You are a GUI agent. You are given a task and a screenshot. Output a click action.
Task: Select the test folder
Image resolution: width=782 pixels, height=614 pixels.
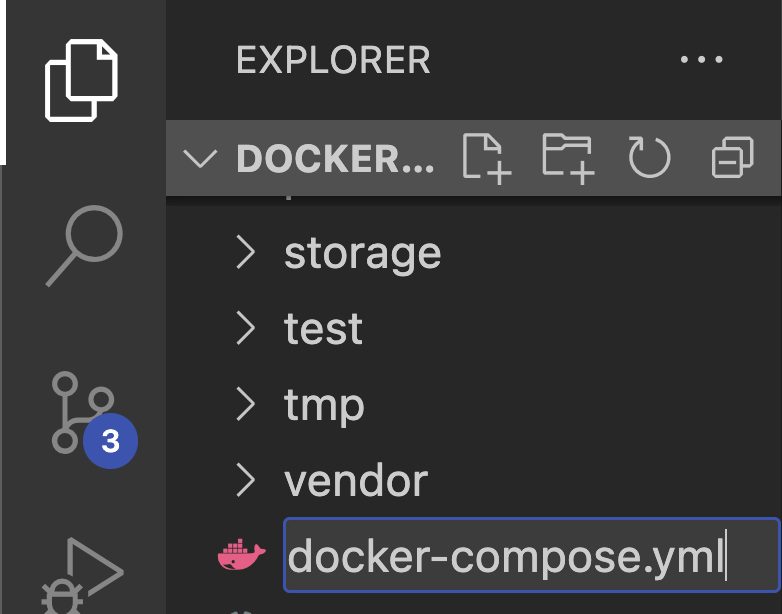tap(323, 329)
